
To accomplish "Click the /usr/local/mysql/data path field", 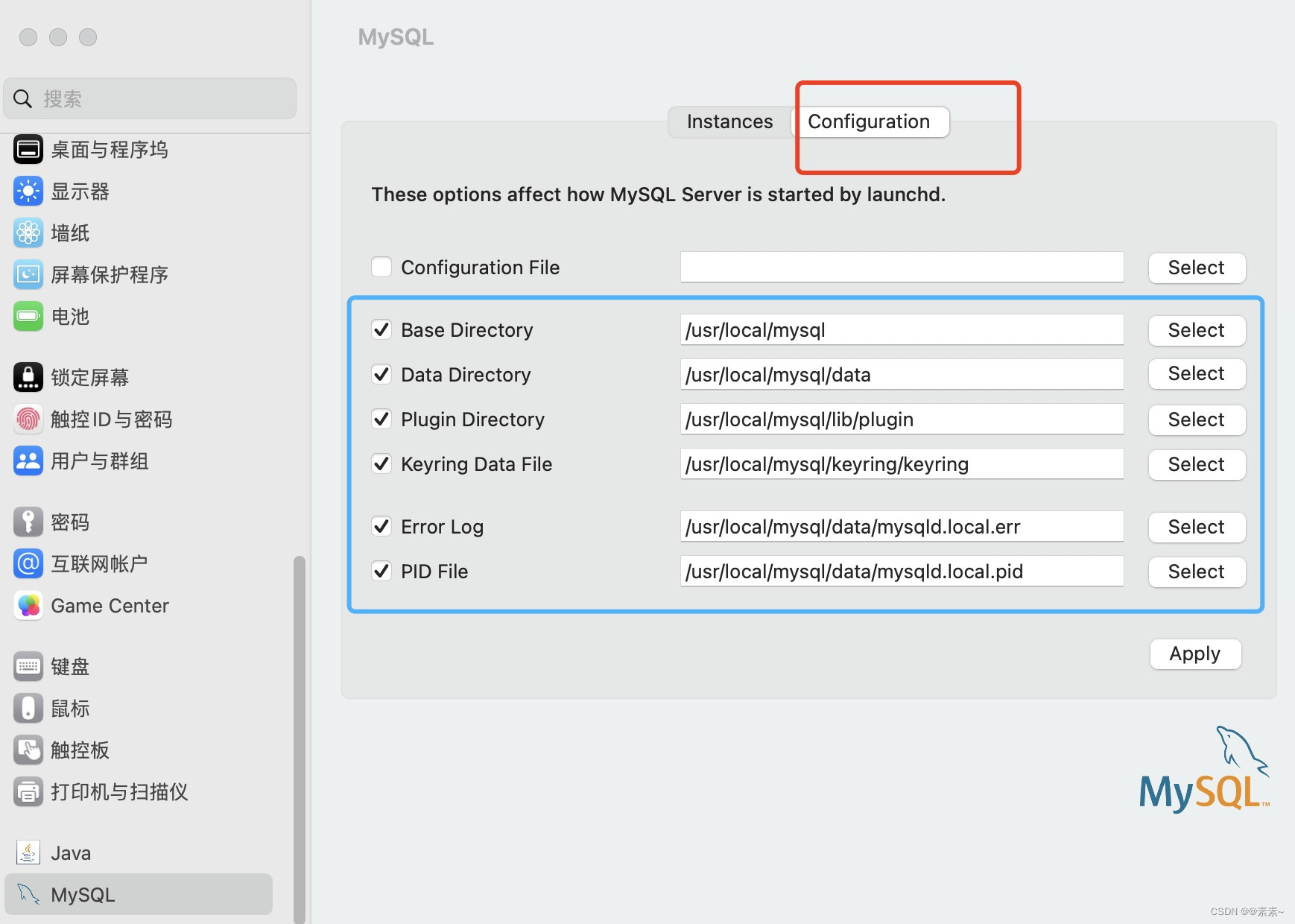I will [902, 374].
